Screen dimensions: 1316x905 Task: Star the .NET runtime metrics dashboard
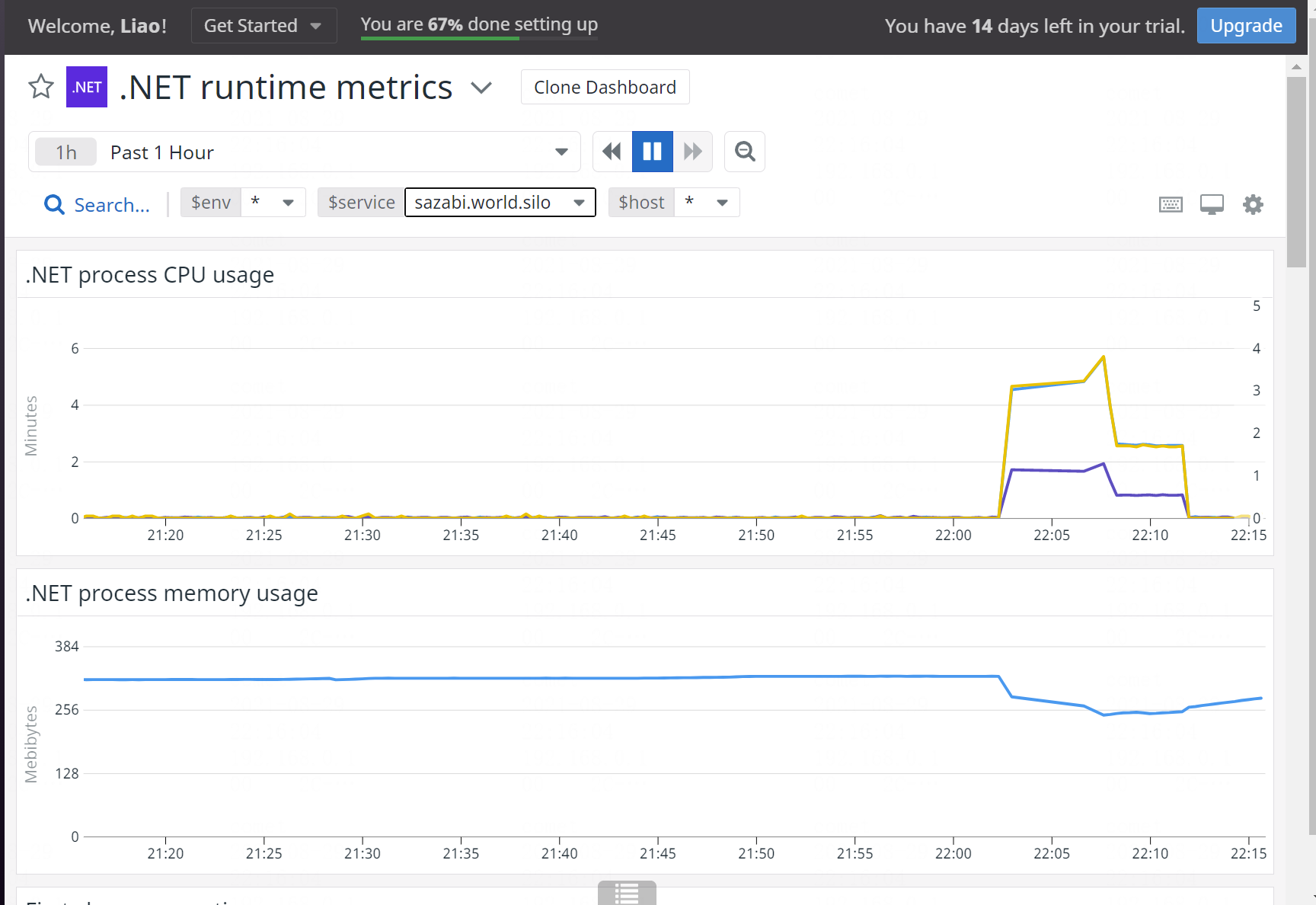41,87
